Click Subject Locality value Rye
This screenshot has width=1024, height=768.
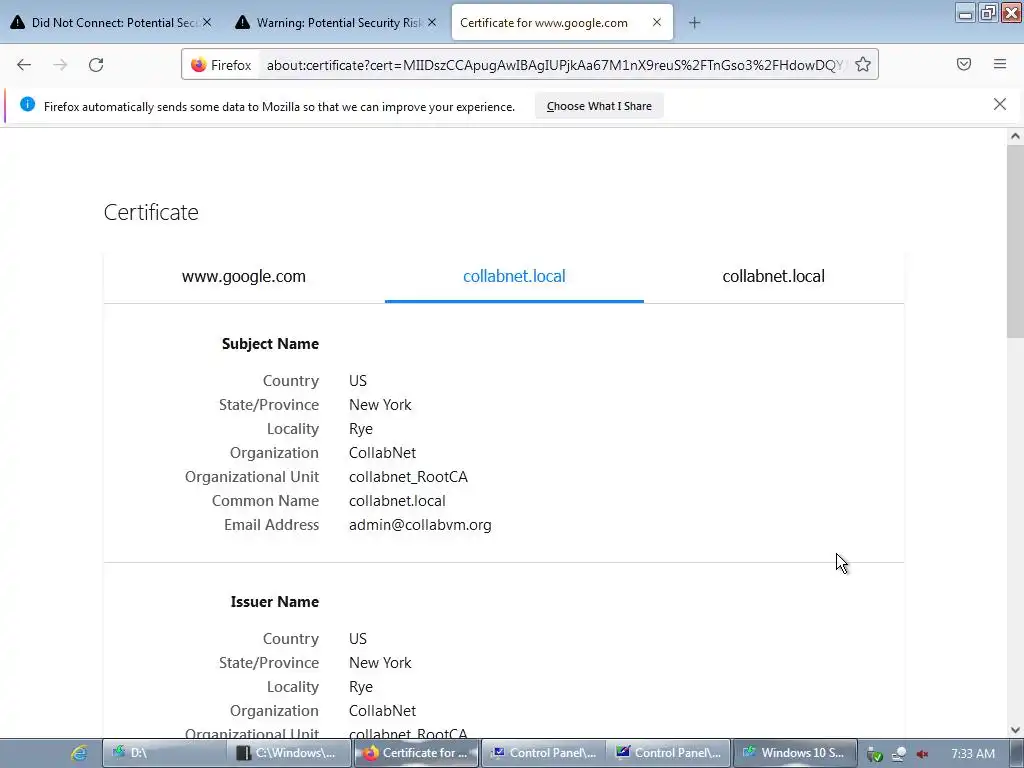pos(360,429)
